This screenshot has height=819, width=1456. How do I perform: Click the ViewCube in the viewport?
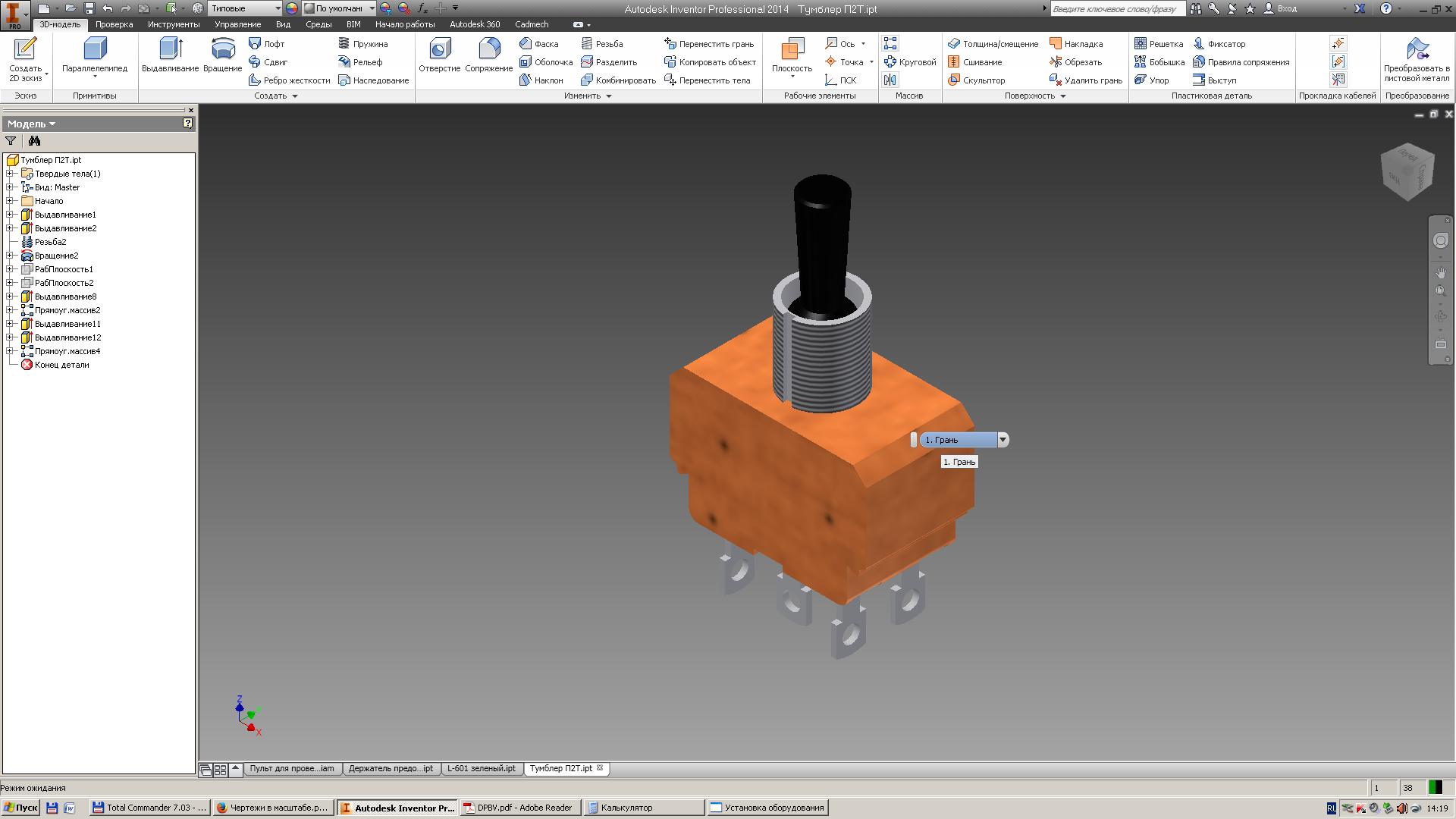click(x=1407, y=172)
